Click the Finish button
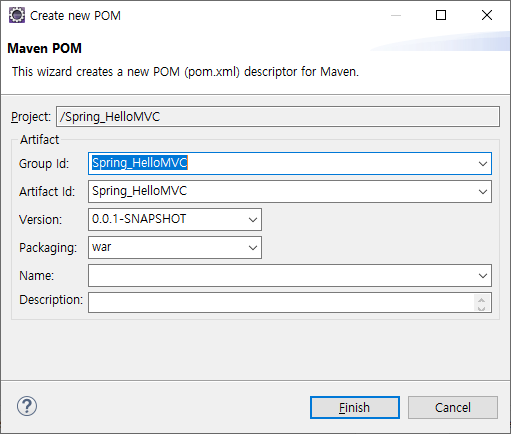 click(x=355, y=407)
